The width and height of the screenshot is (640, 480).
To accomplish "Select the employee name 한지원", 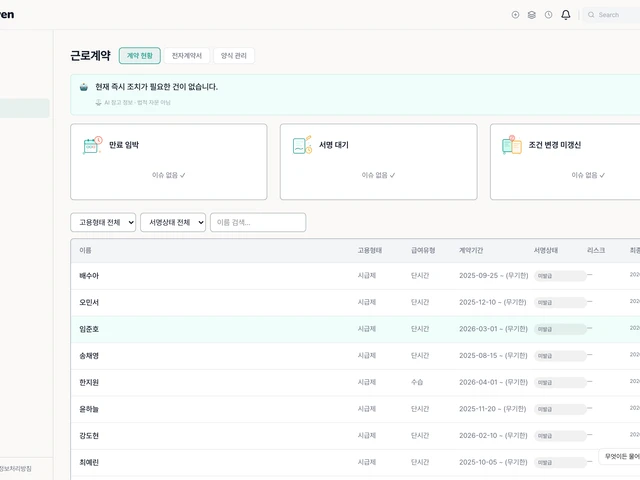I will (x=89, y=382).
